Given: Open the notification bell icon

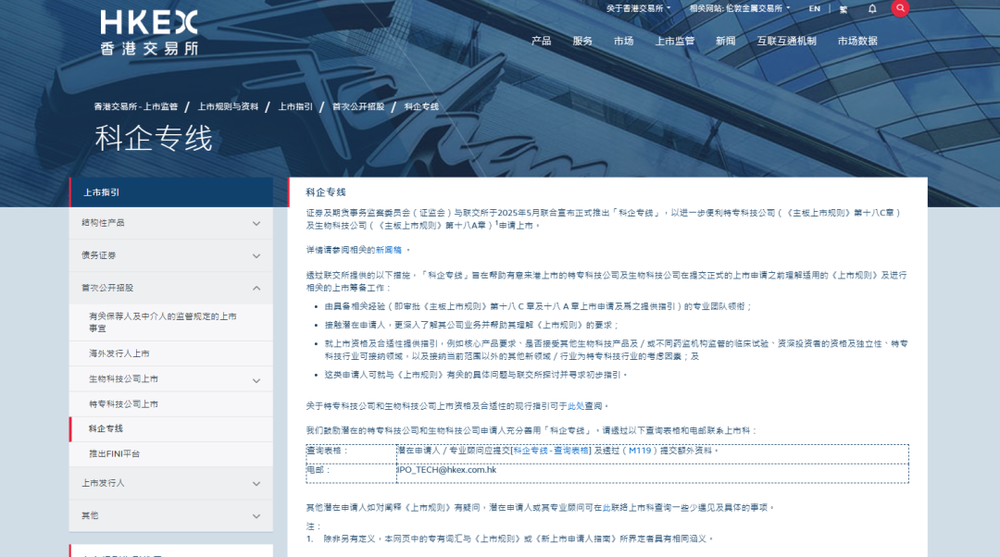Looking at the screenshot, I should point(871,9).
